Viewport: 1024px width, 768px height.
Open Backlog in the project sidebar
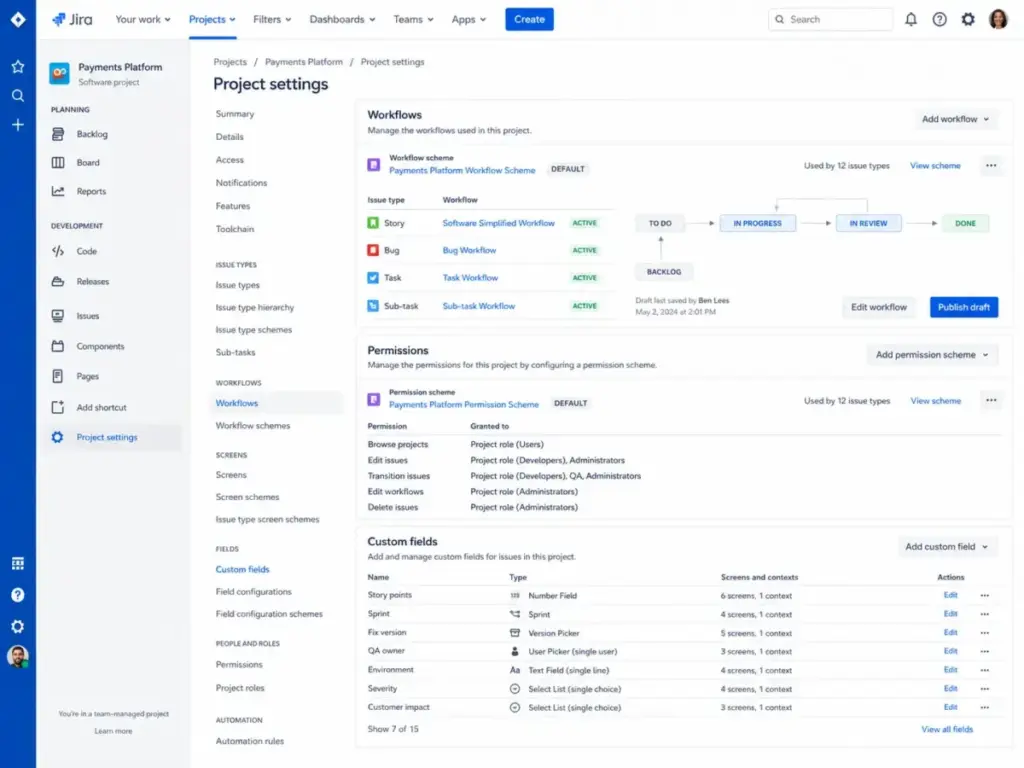coord(91,134)
